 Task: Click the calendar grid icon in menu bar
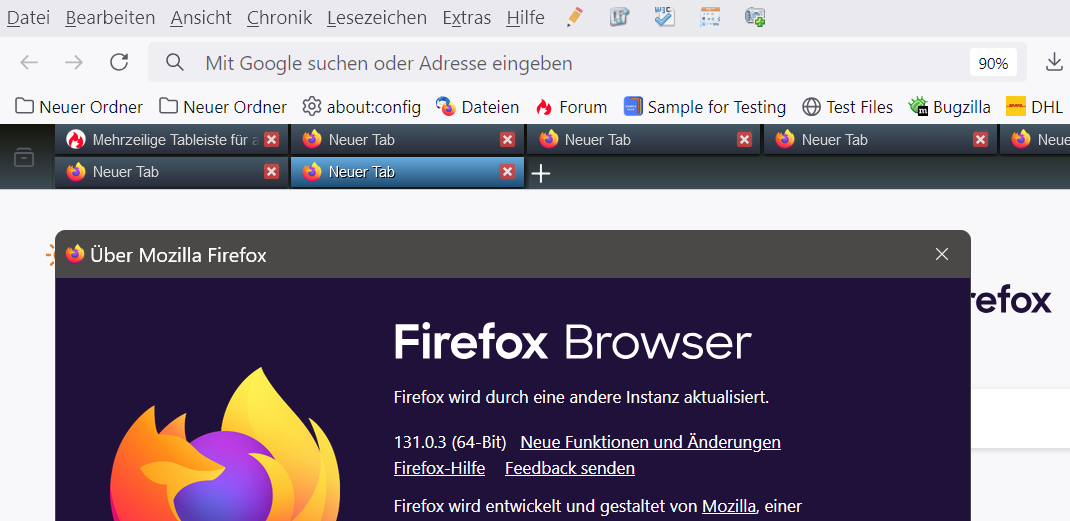coord(710,17)
